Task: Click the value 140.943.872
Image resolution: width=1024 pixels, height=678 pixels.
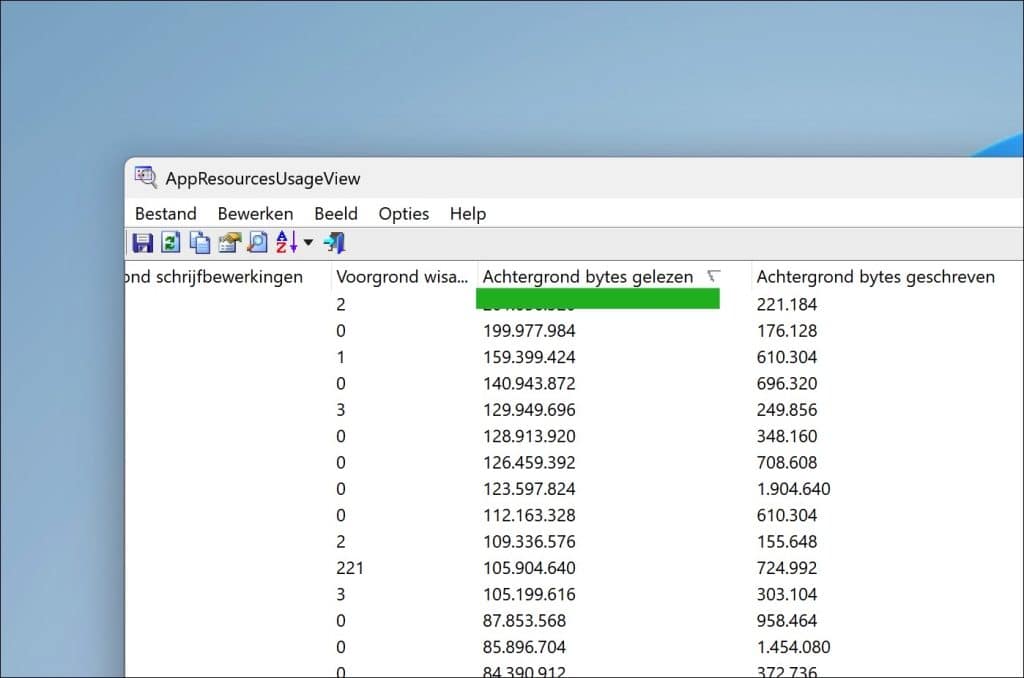Action: point(529,383)
